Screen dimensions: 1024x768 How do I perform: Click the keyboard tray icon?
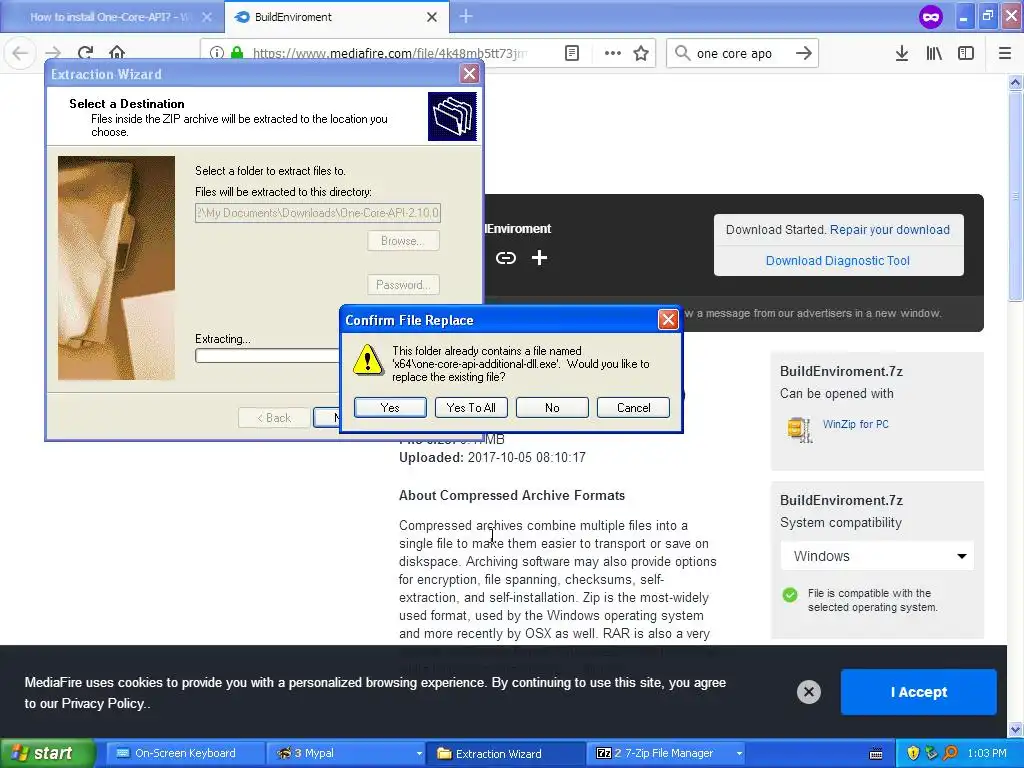tap(876, 754)
